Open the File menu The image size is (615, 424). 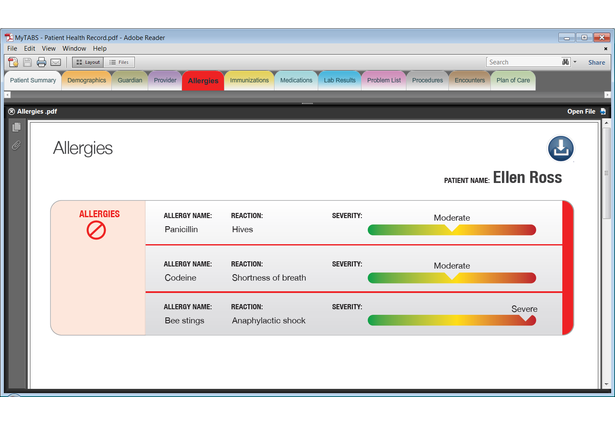[12, 48]
